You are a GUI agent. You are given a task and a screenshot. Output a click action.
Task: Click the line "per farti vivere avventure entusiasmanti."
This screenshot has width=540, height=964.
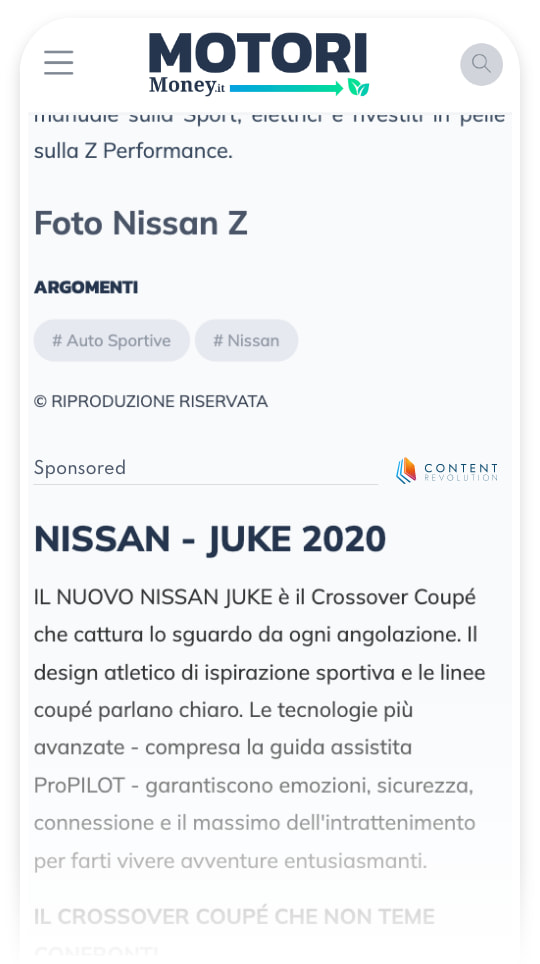(x=230, y=861)
